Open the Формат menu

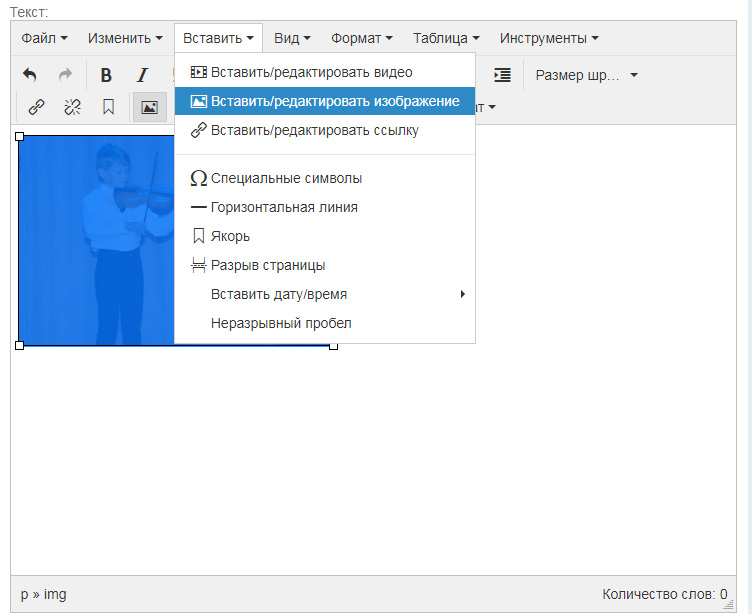[362, 38]
